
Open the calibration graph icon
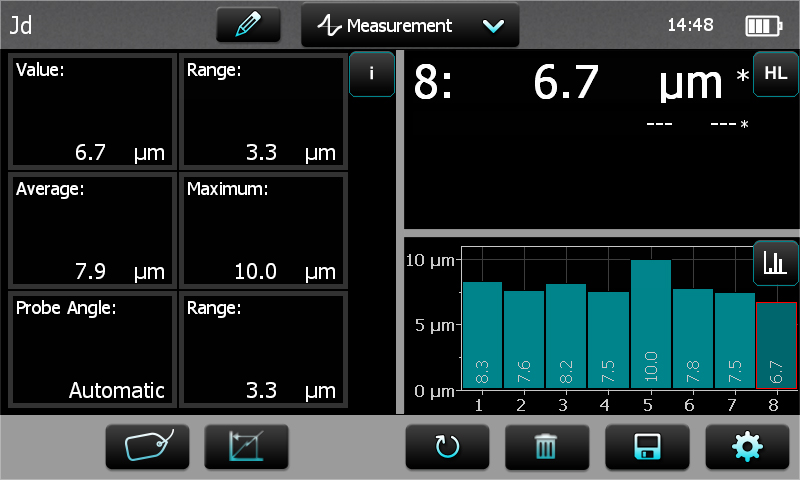[245, 446]
